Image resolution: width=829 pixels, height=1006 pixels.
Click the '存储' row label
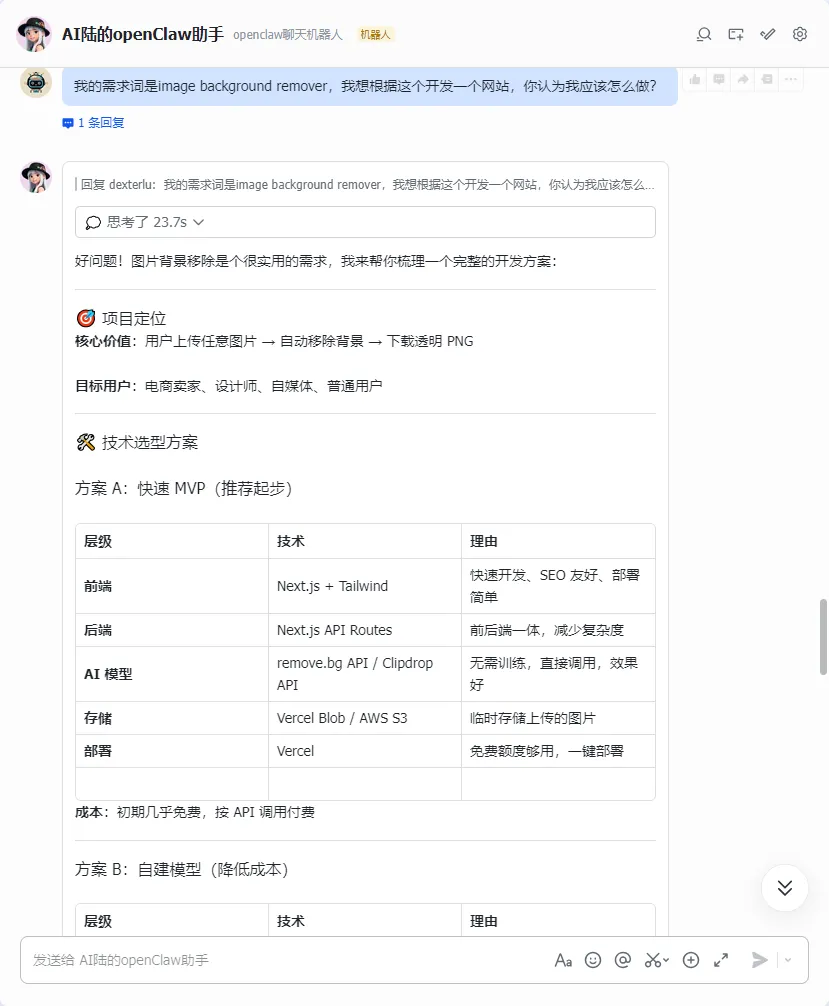(x=98, y=718)
